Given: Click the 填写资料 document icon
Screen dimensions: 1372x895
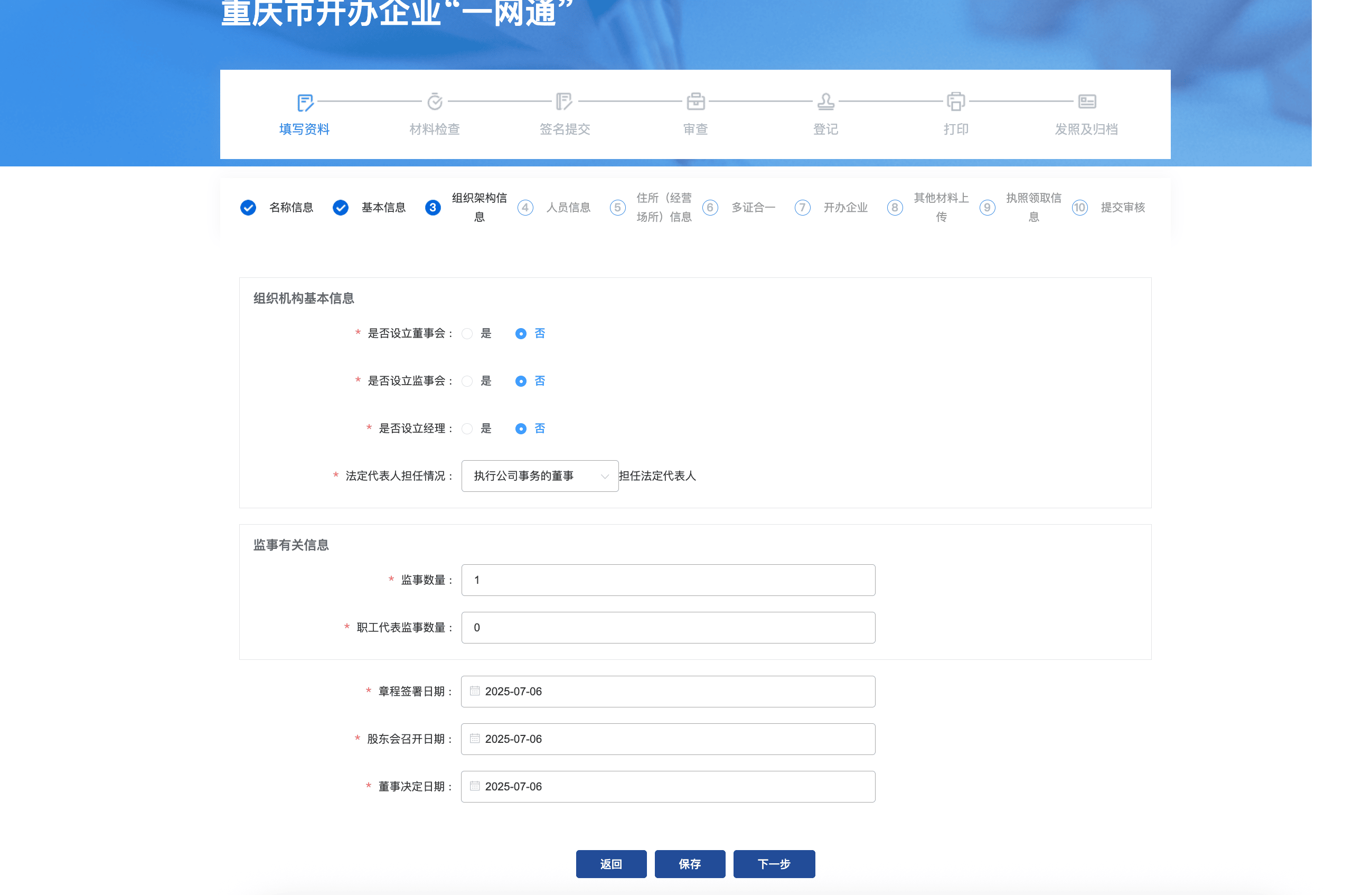Looking at the screenshot, I should [x=304, y=102].
